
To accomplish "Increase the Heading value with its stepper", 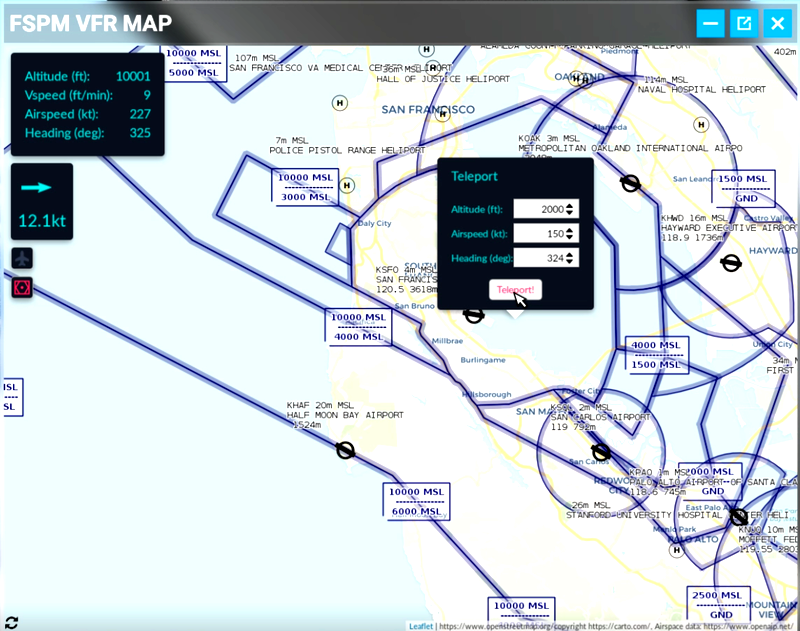I will coord(570,254).
